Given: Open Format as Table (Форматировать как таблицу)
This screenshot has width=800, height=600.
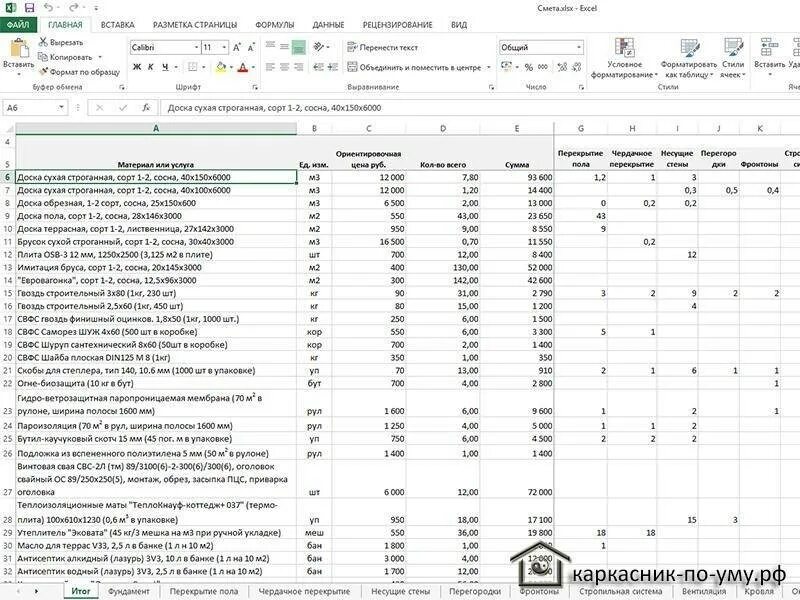Looking at the screenshot, I should [x=688, y=58].
